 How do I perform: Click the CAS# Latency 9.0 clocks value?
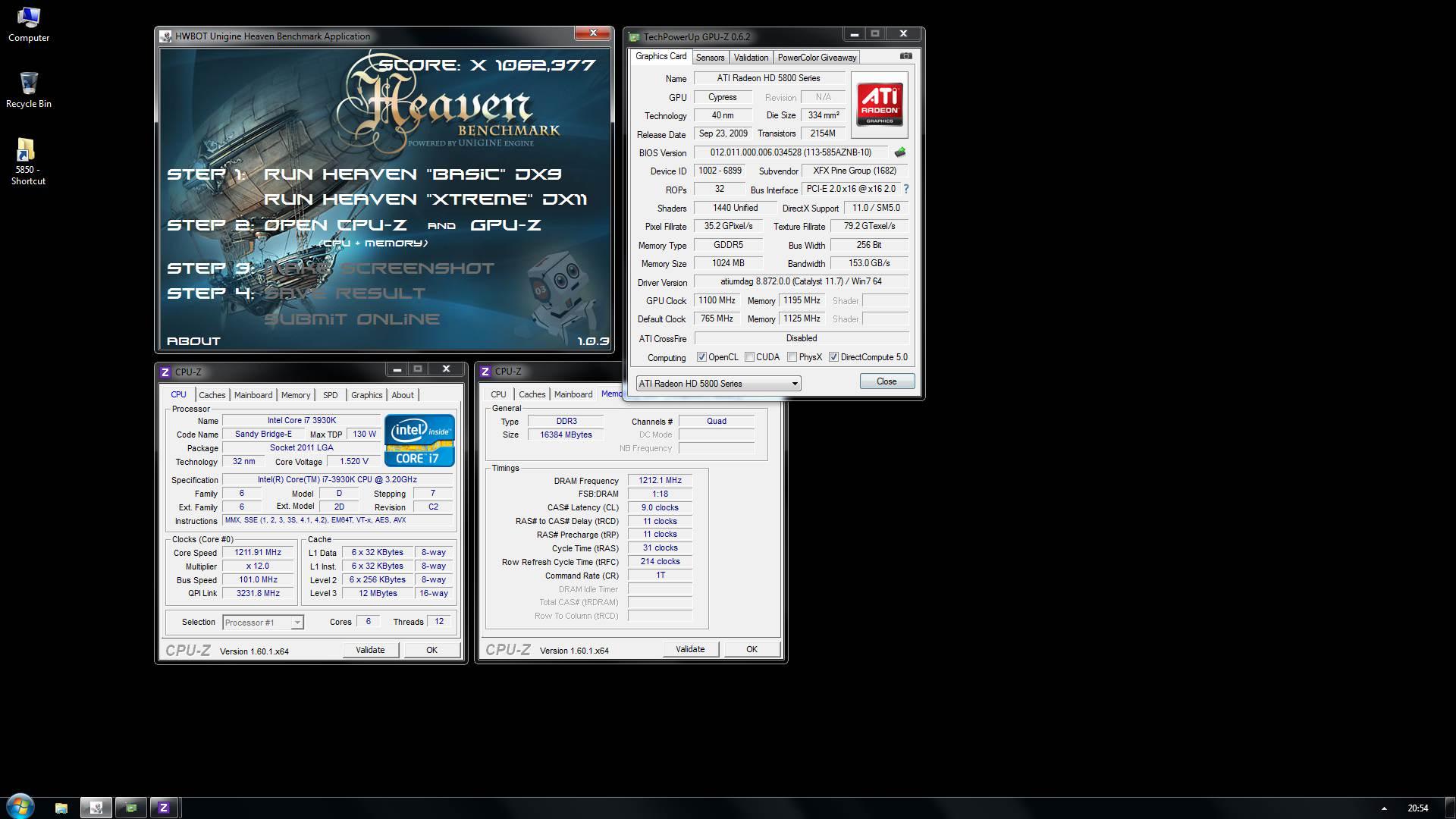(660, 507)
